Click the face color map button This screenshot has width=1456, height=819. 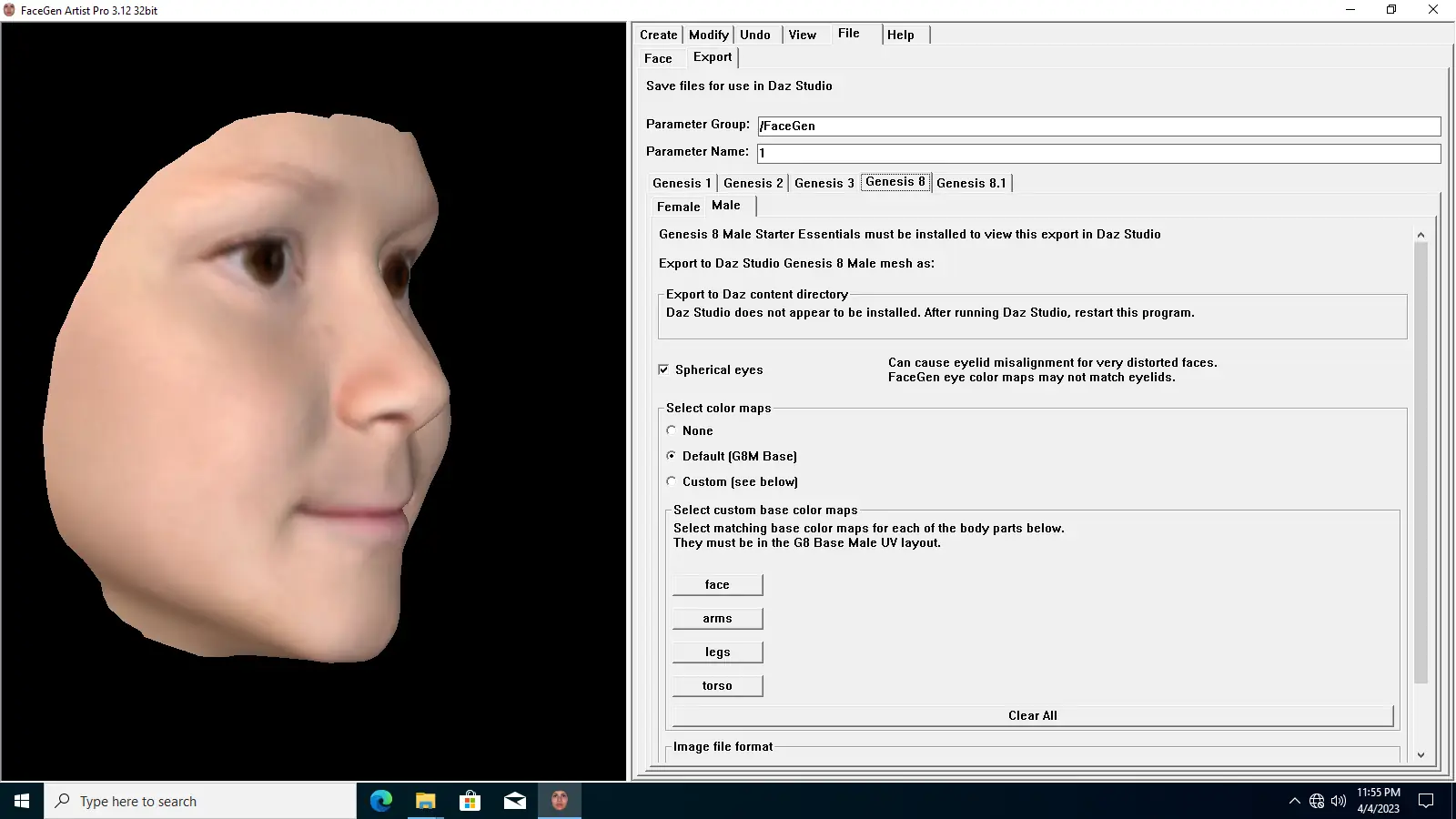717,584
